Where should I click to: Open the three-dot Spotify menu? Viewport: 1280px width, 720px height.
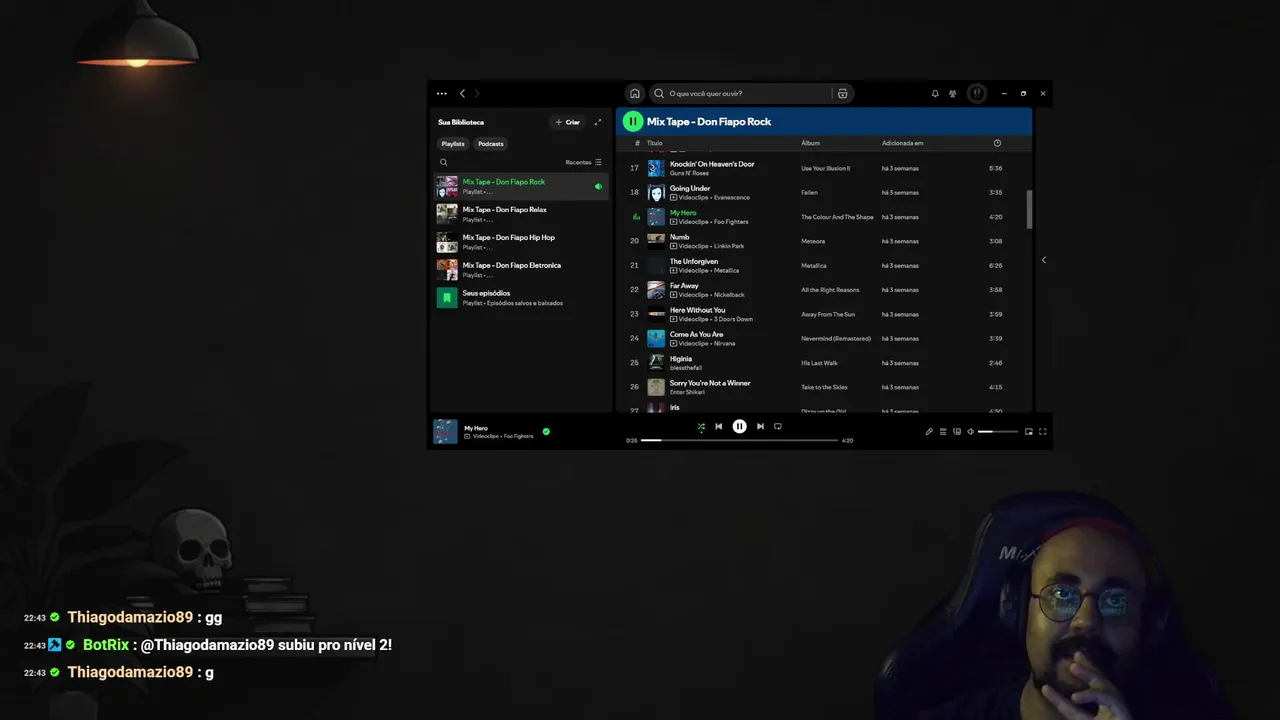[442, 93]
